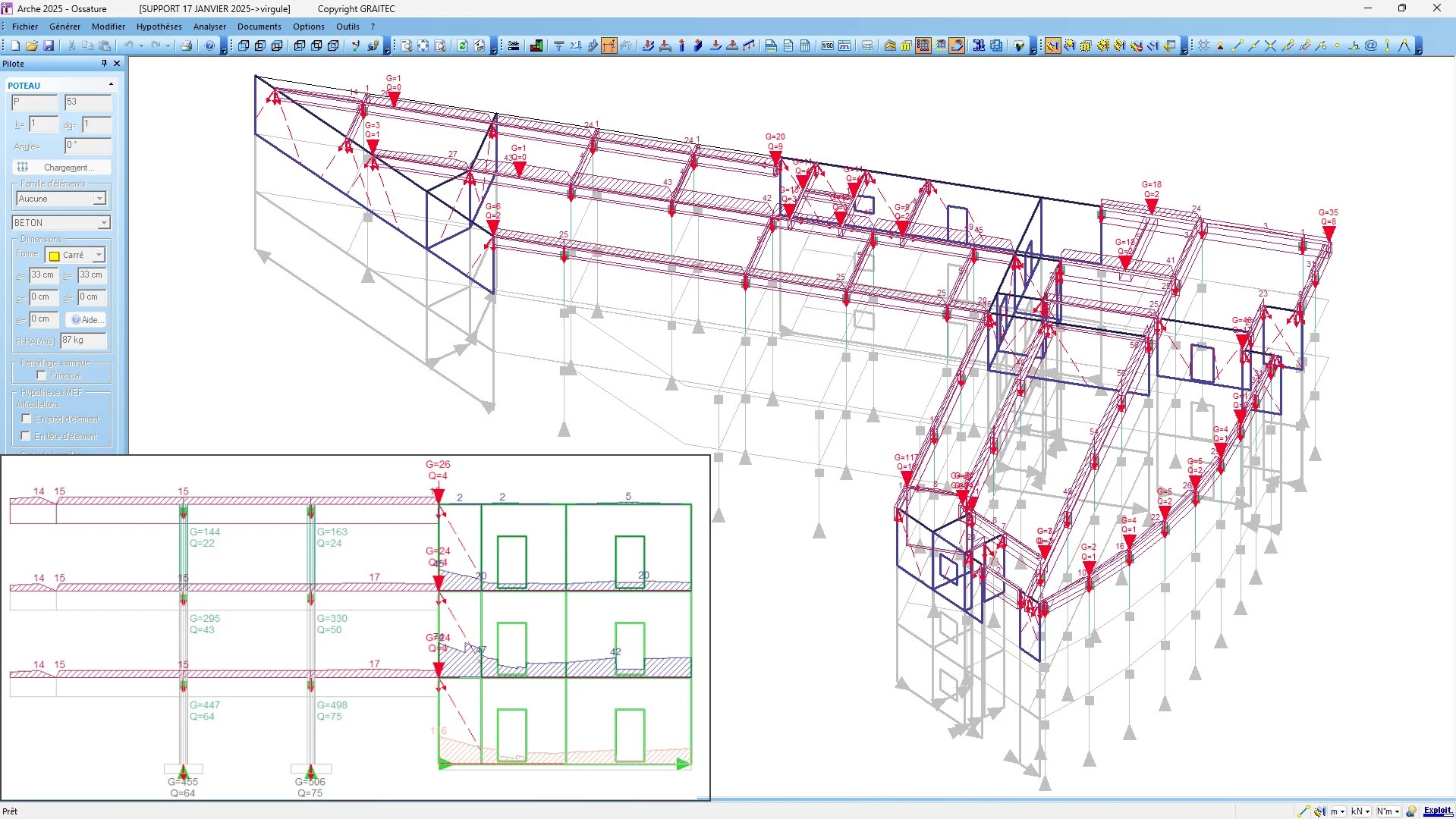Screen dimensions: 1456x819
Task: Click the Print toolbar icon
Action: (186, 46)
